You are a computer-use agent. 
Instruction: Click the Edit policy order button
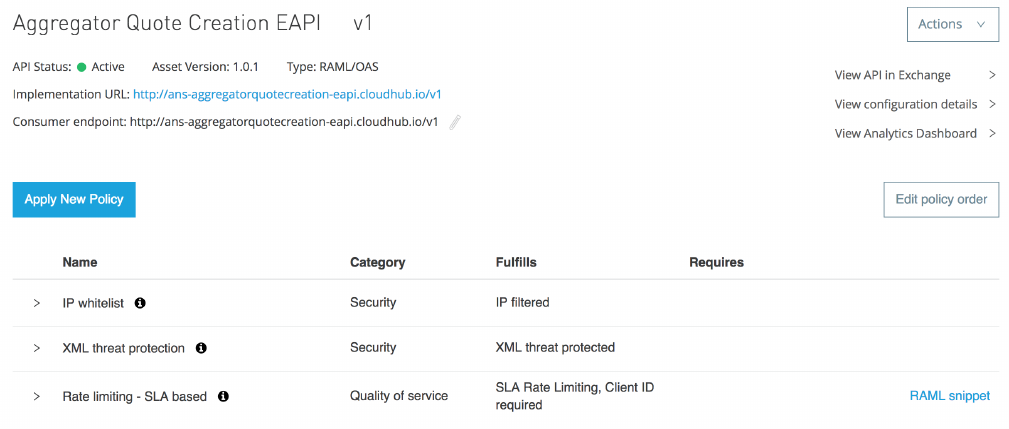tap(941, 199)
